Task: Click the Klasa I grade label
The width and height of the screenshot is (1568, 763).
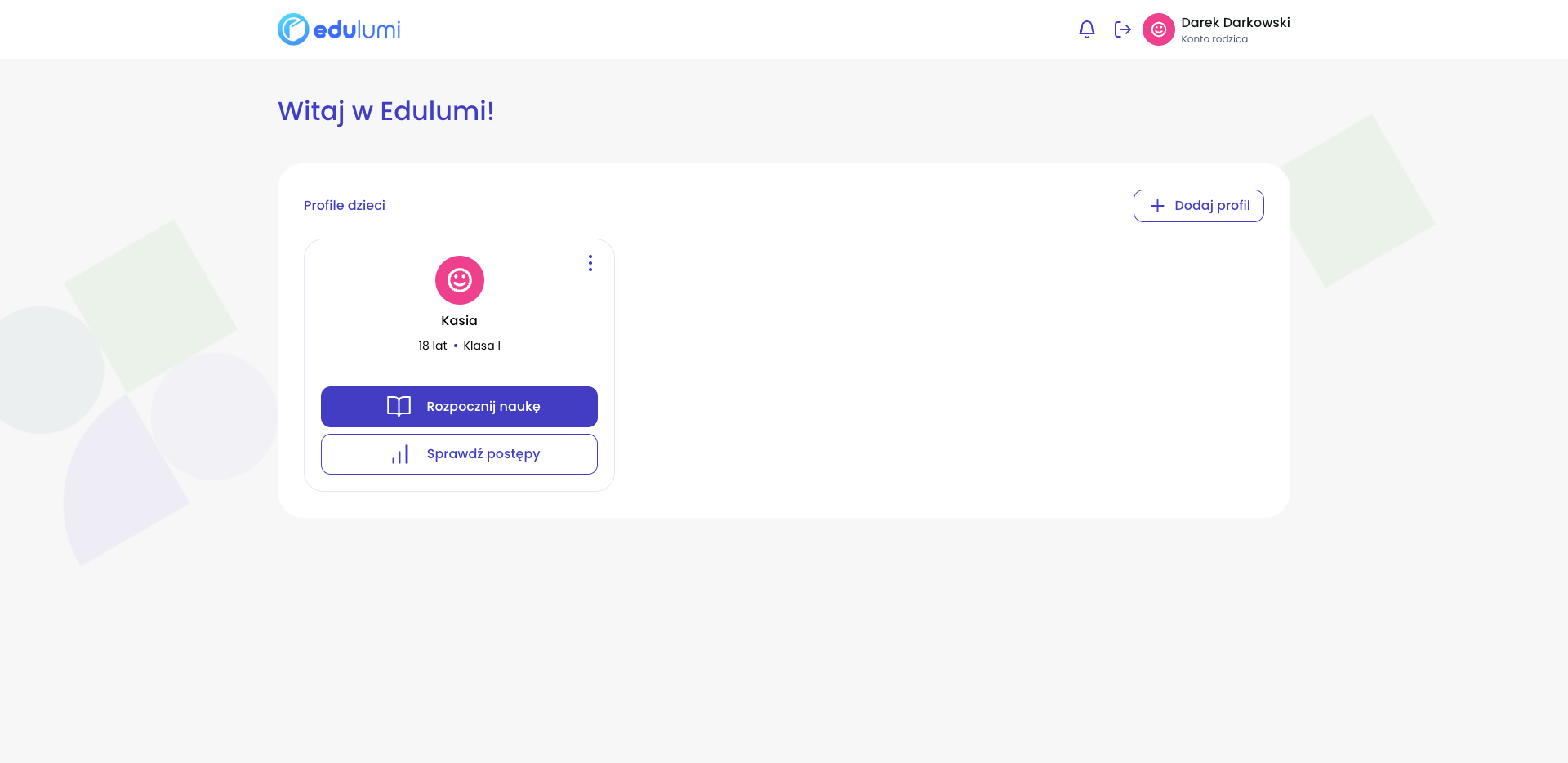Action: [x=482, y=346]
